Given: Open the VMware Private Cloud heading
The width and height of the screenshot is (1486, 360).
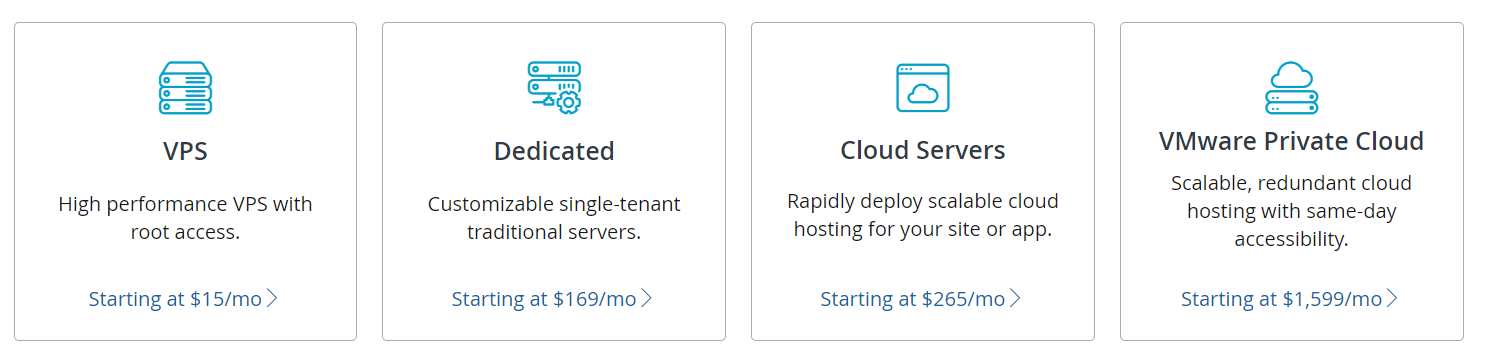Looking at the screenshot, I should coord(1291,141).
